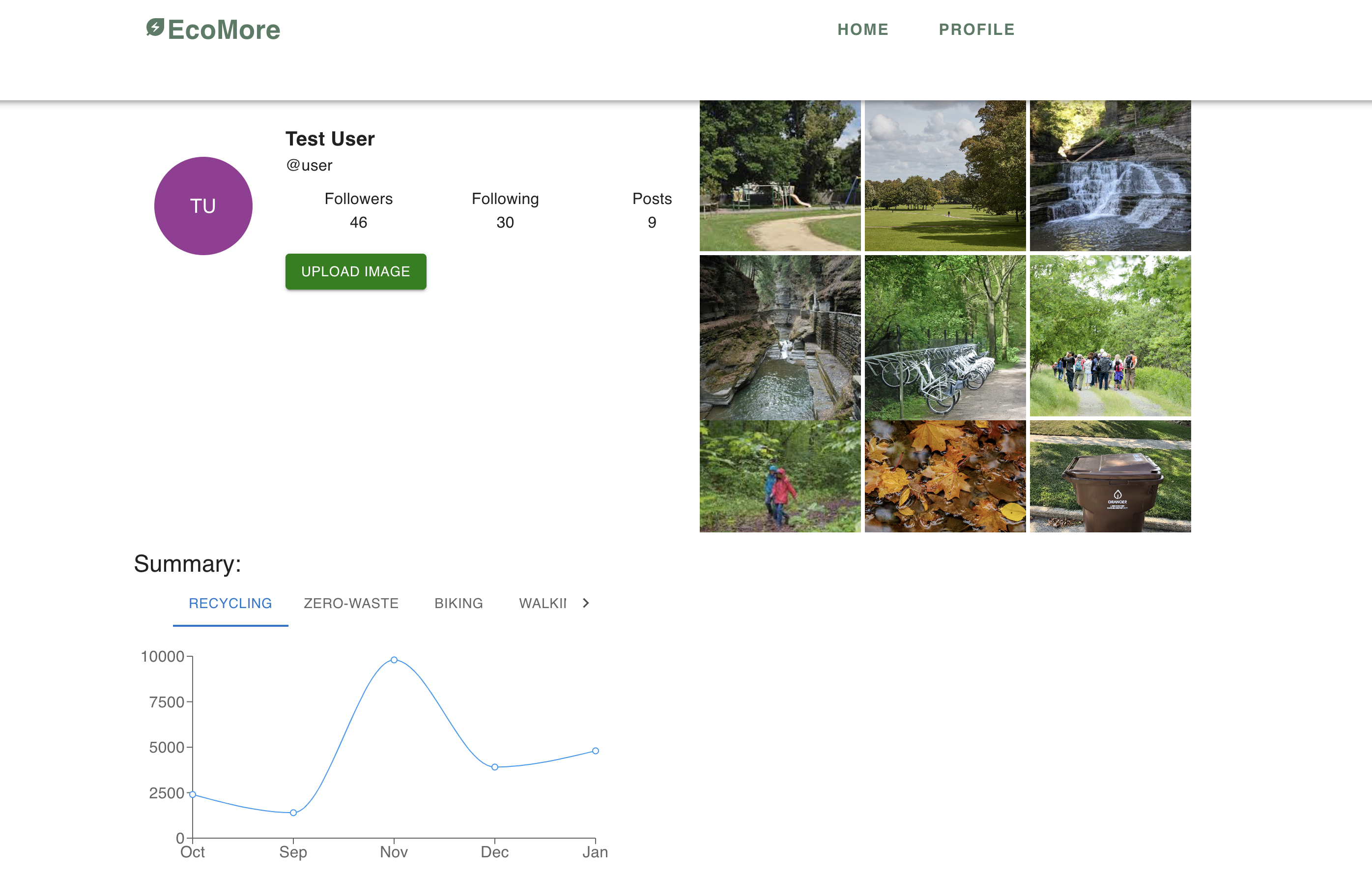The height and width of the screenshot is (876, 1372).
Task: Open the brown trash bin photo
Action: (x=1110, y=476)
